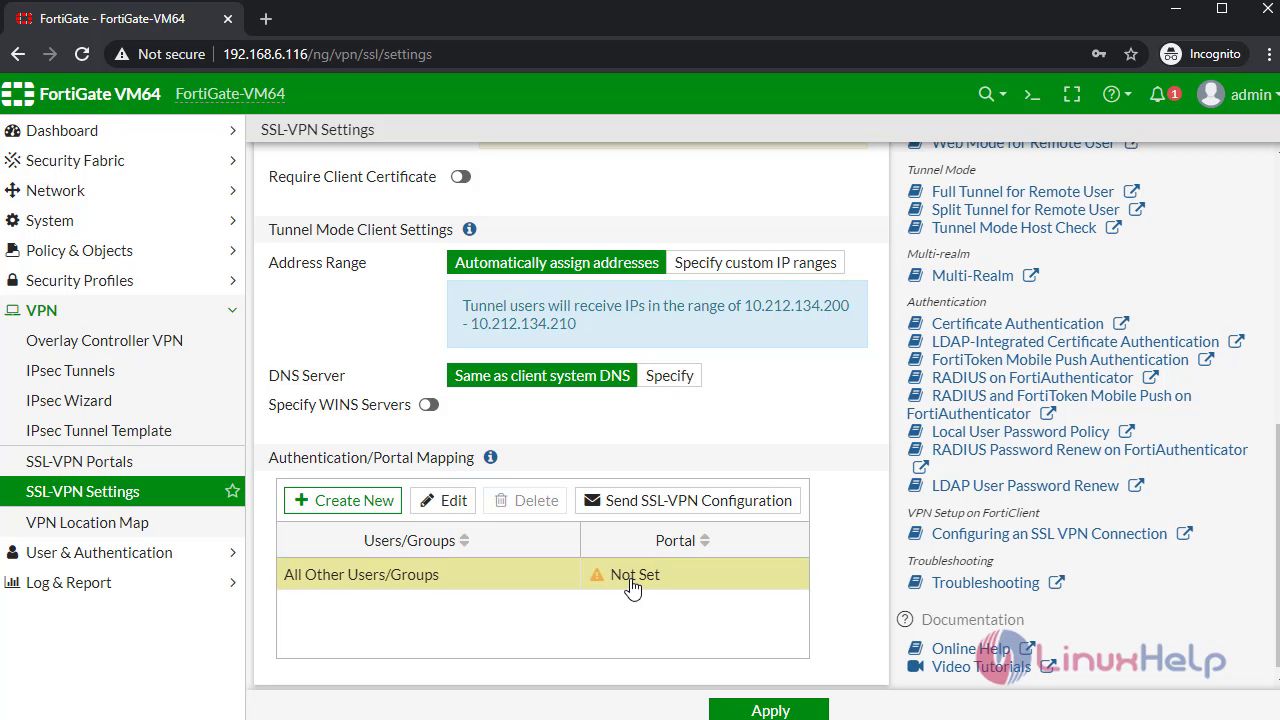This screenshot has height=720, width=1280.
Task: Click bookmark star in browser address bar
Action: pos(1131,54)
